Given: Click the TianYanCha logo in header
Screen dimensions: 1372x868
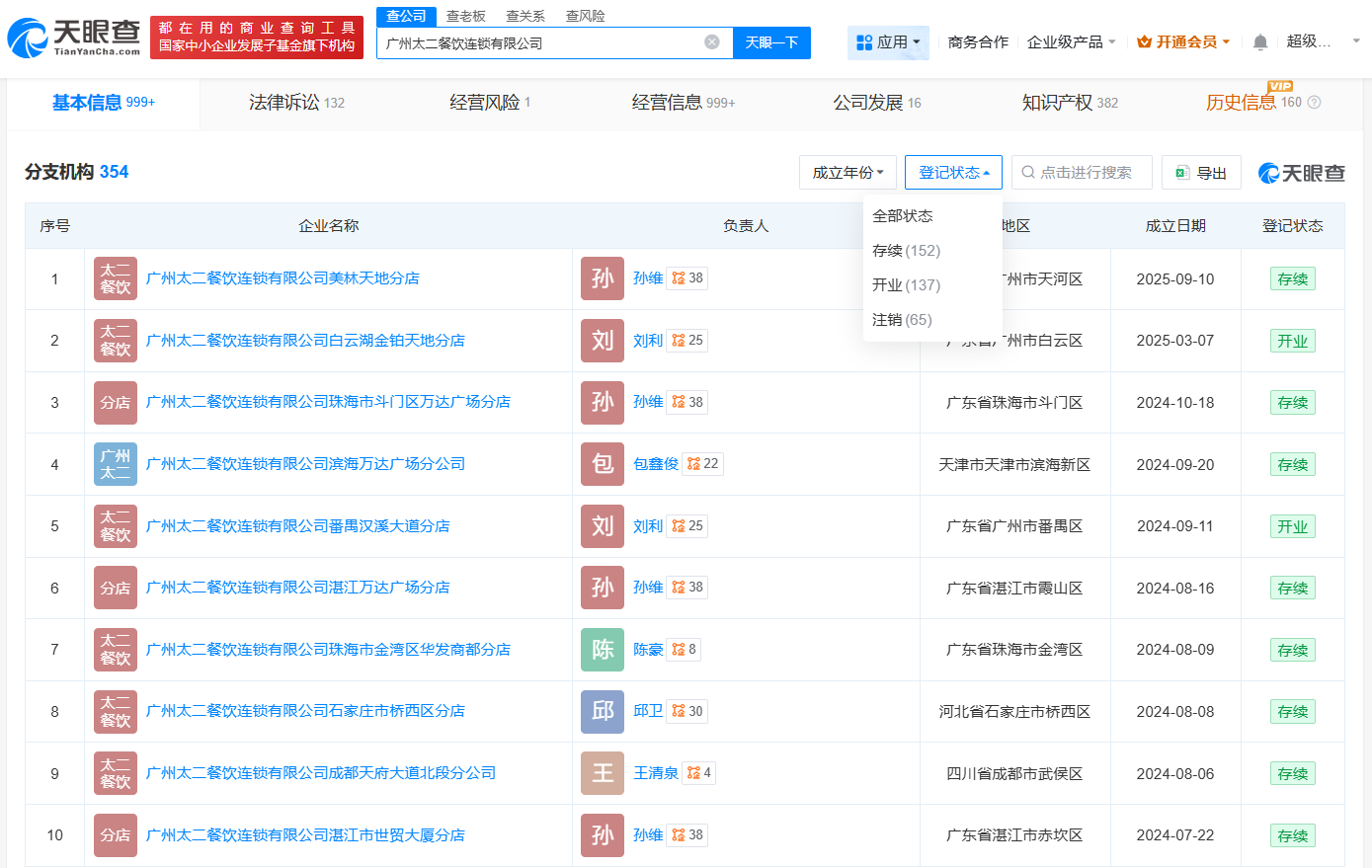Looking at the screenshot, I should (74, 37).
